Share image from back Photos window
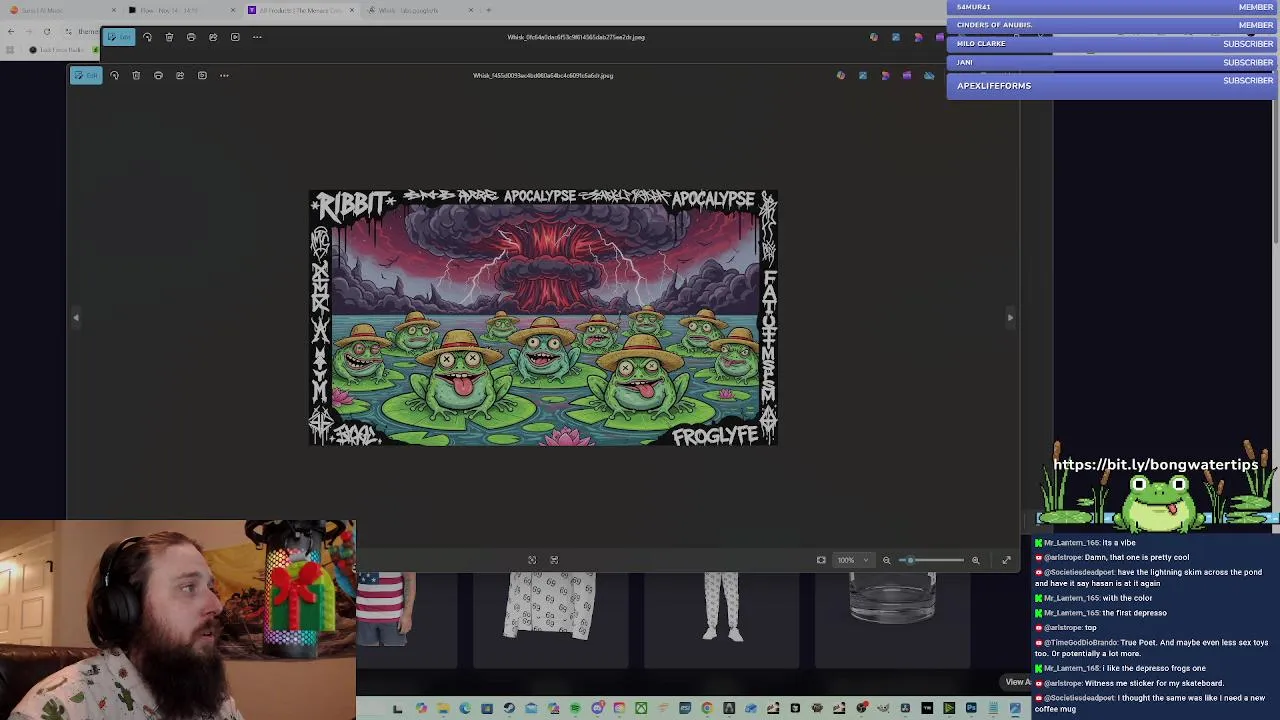Image resolution: width=1280 pixels, height=720 pixels. 213,37
